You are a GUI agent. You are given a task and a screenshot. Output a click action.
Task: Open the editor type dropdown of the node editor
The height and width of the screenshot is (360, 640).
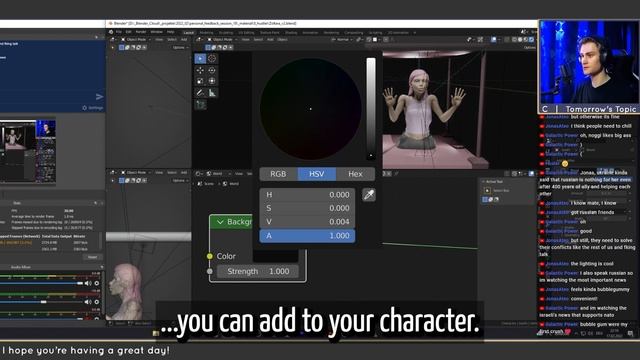click(x=199, y=173)
